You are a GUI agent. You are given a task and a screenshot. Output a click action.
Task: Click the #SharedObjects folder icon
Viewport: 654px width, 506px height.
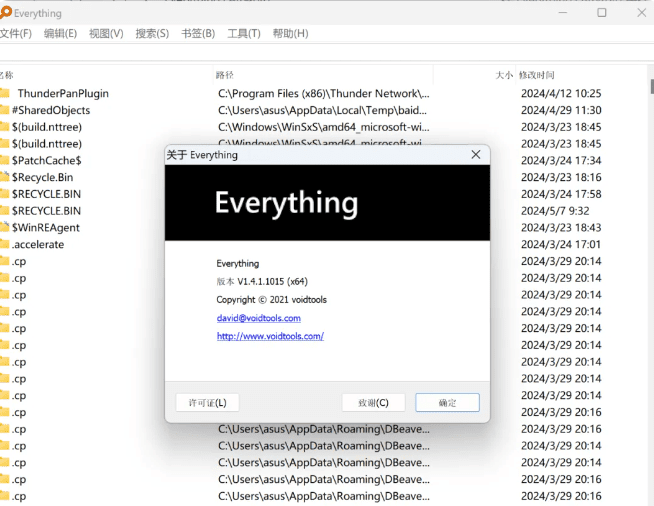pos(5,110)
